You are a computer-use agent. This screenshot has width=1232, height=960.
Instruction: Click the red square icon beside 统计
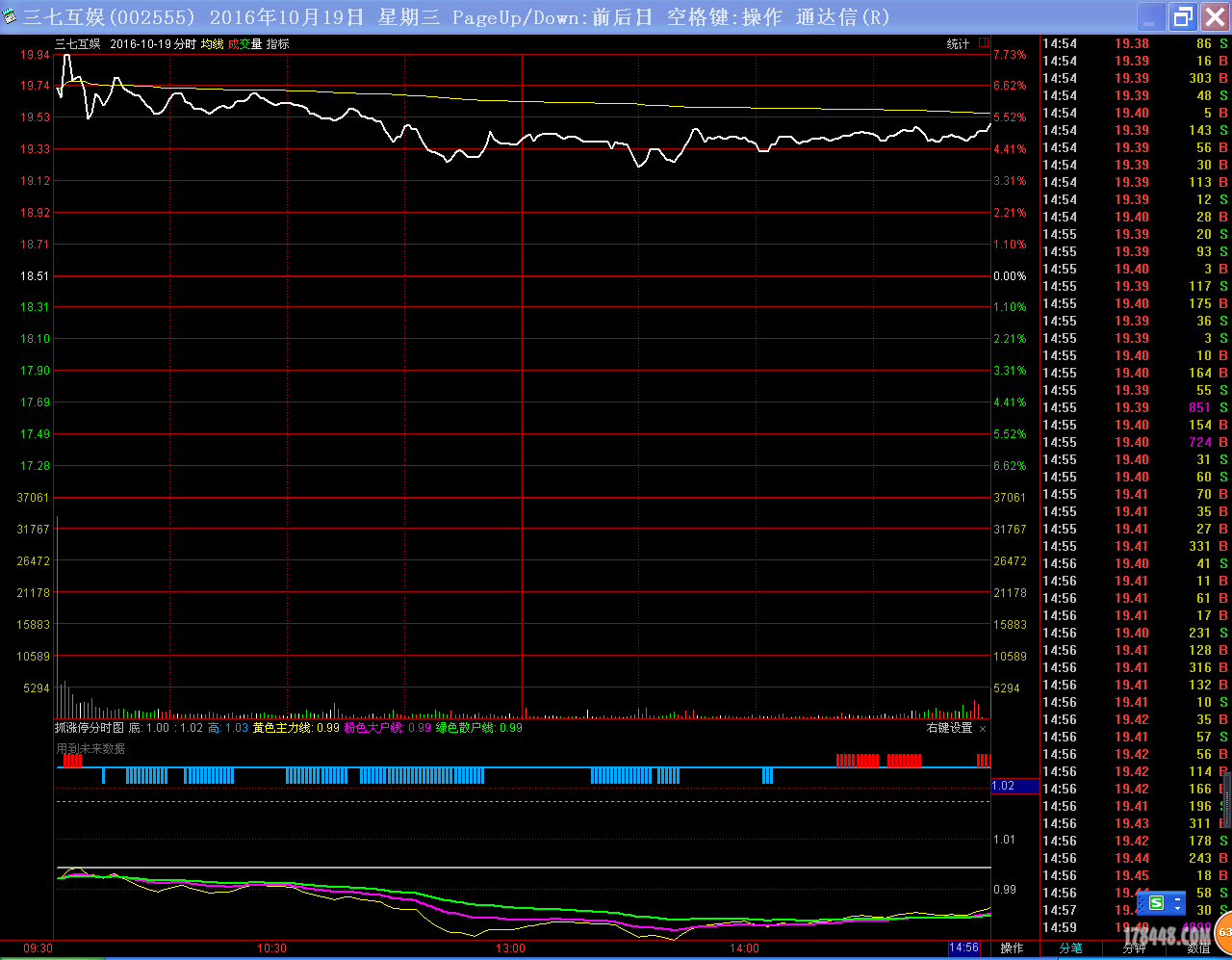[x=984, y=43]
